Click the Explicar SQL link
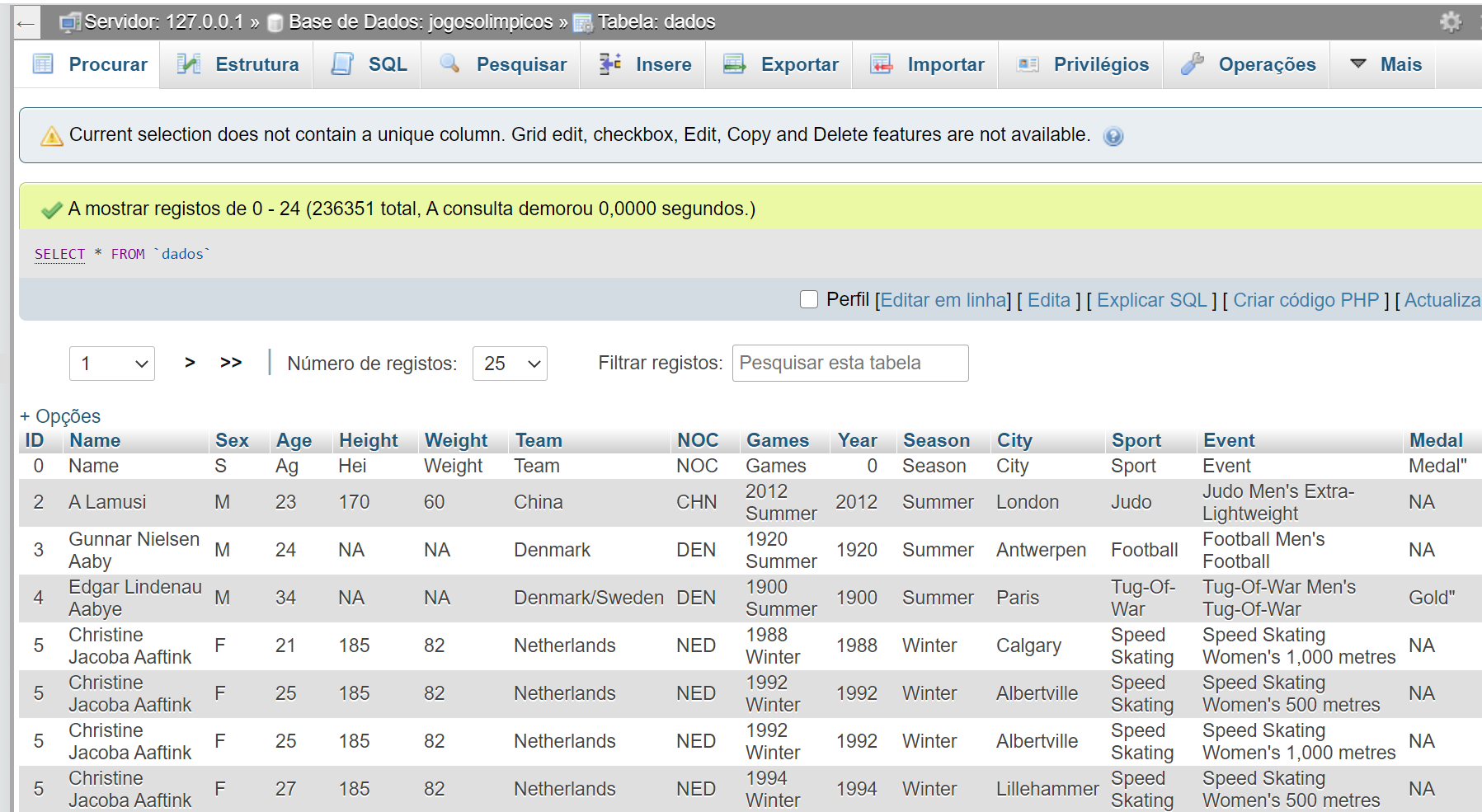Image resolution: width=1482 pixels, height=812 pixels. point(1151,300)
